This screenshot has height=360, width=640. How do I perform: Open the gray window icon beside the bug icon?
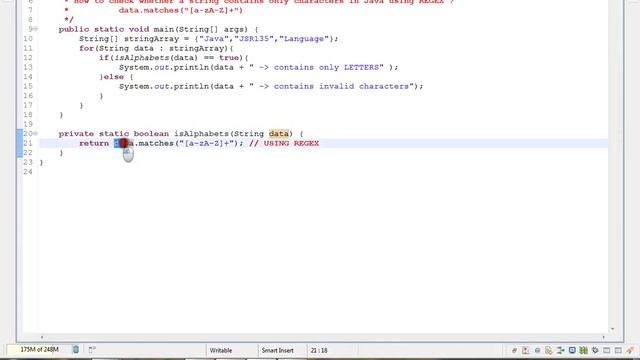[x=607, y=350]
